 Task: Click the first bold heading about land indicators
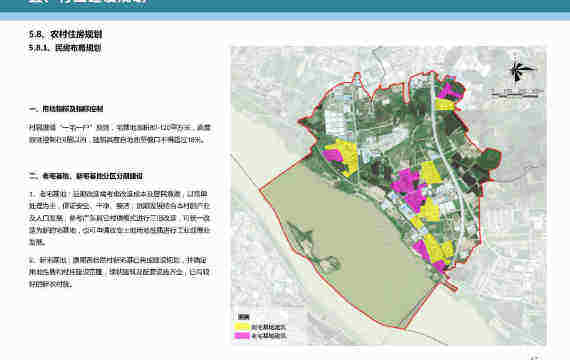[66, 108]
